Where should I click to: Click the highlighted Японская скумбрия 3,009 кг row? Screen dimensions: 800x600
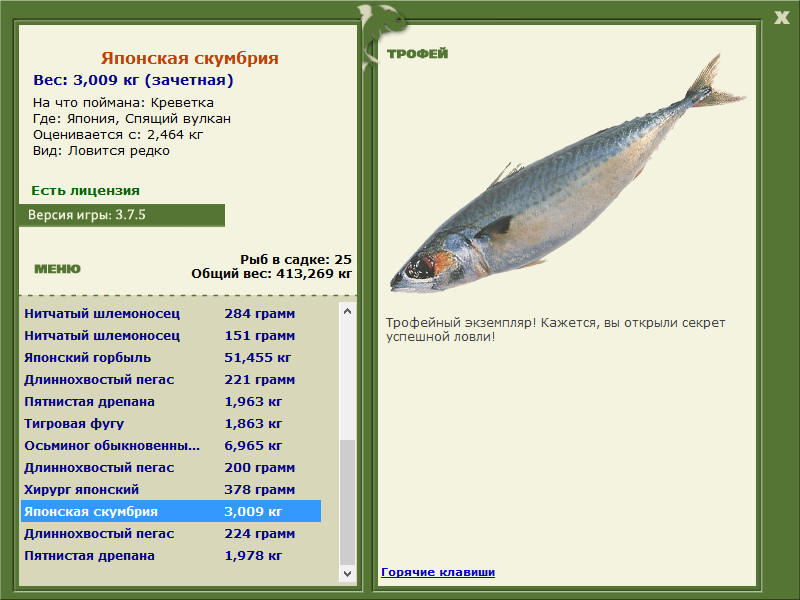(x=171, y=511)
